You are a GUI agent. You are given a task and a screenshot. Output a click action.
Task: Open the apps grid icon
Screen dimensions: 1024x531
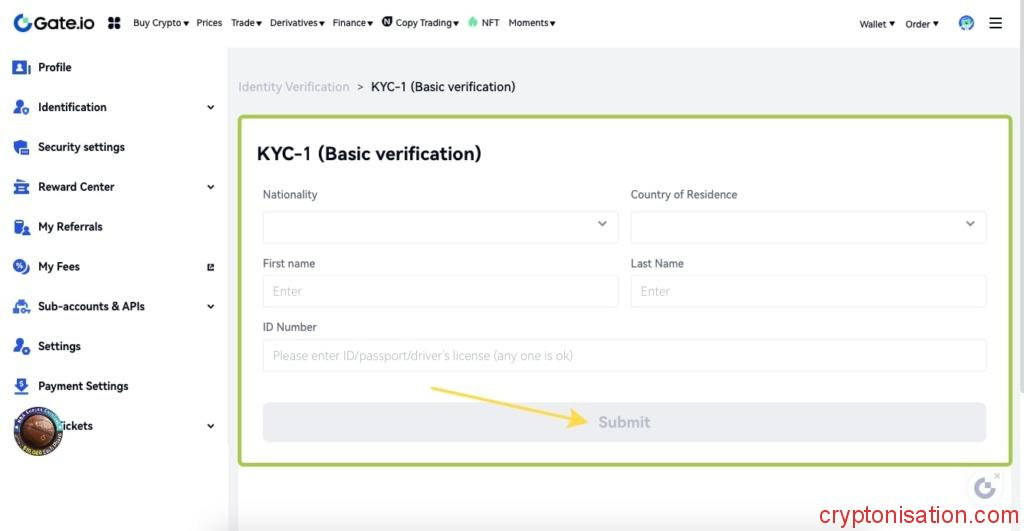coord(114,23)
